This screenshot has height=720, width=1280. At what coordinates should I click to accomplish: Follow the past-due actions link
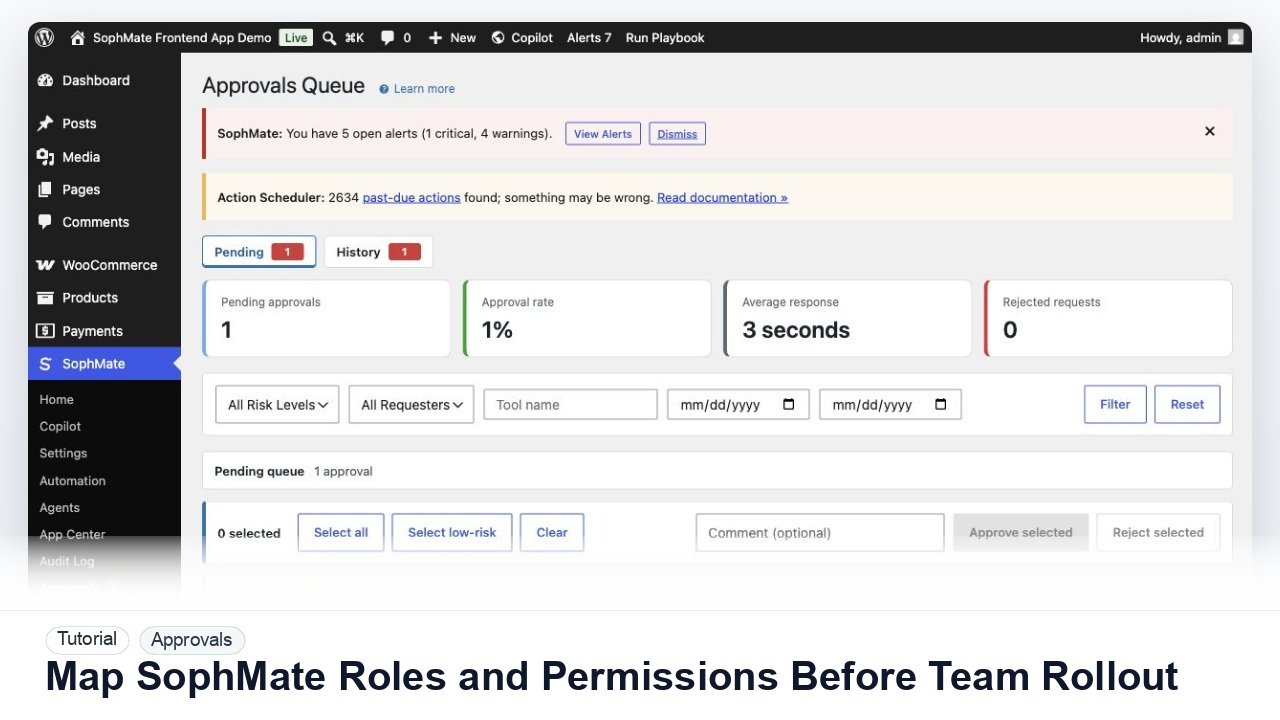point(411,198)
